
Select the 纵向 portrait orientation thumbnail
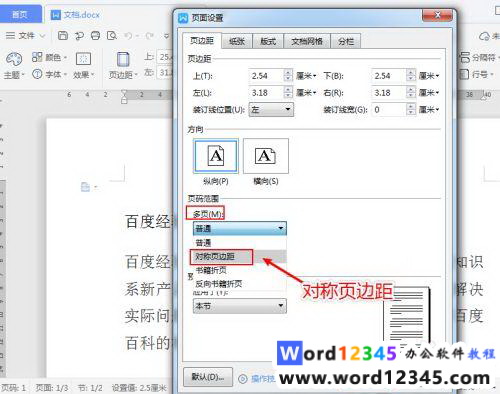(216, 156)
